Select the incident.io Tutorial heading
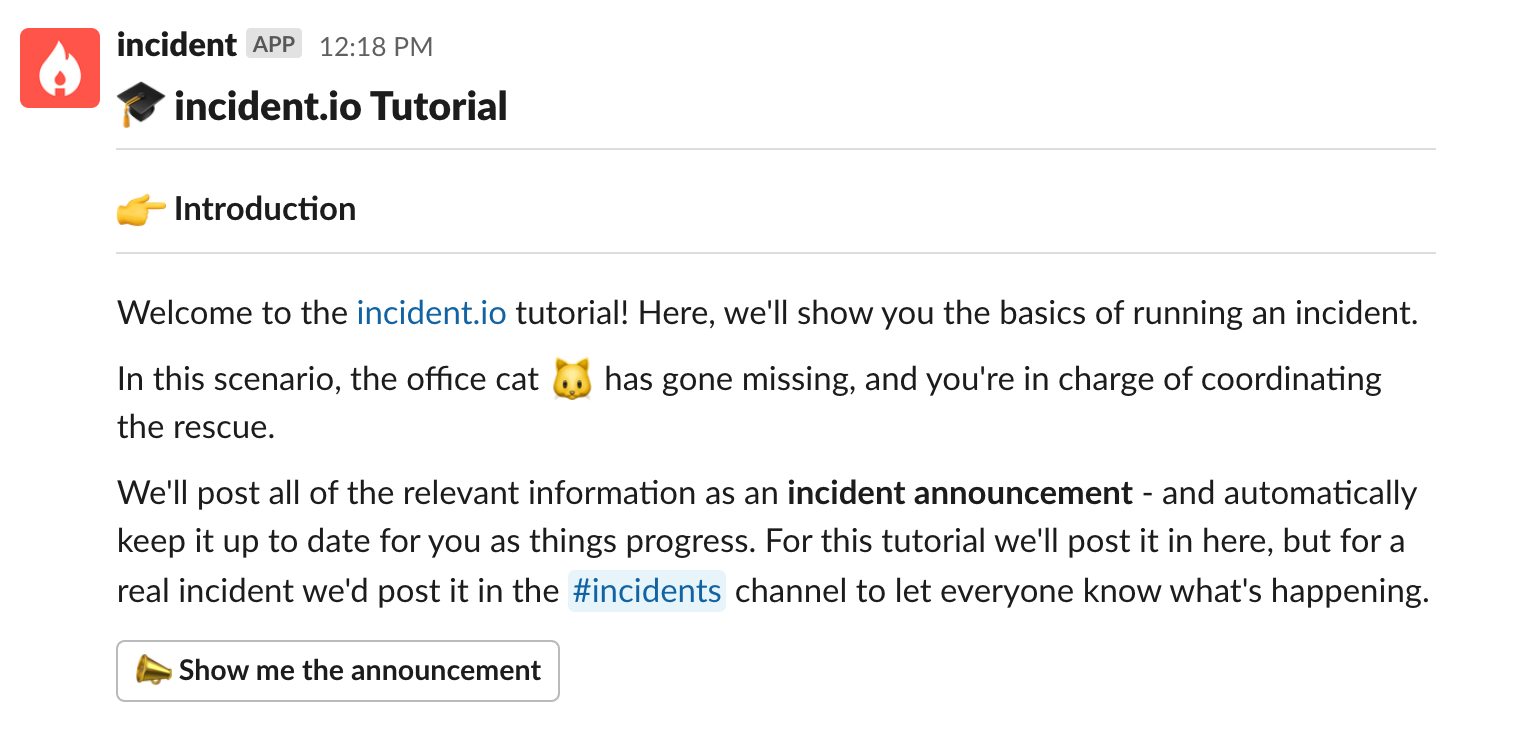This screenshot has height=730, width=1520. tap(340, 106)
